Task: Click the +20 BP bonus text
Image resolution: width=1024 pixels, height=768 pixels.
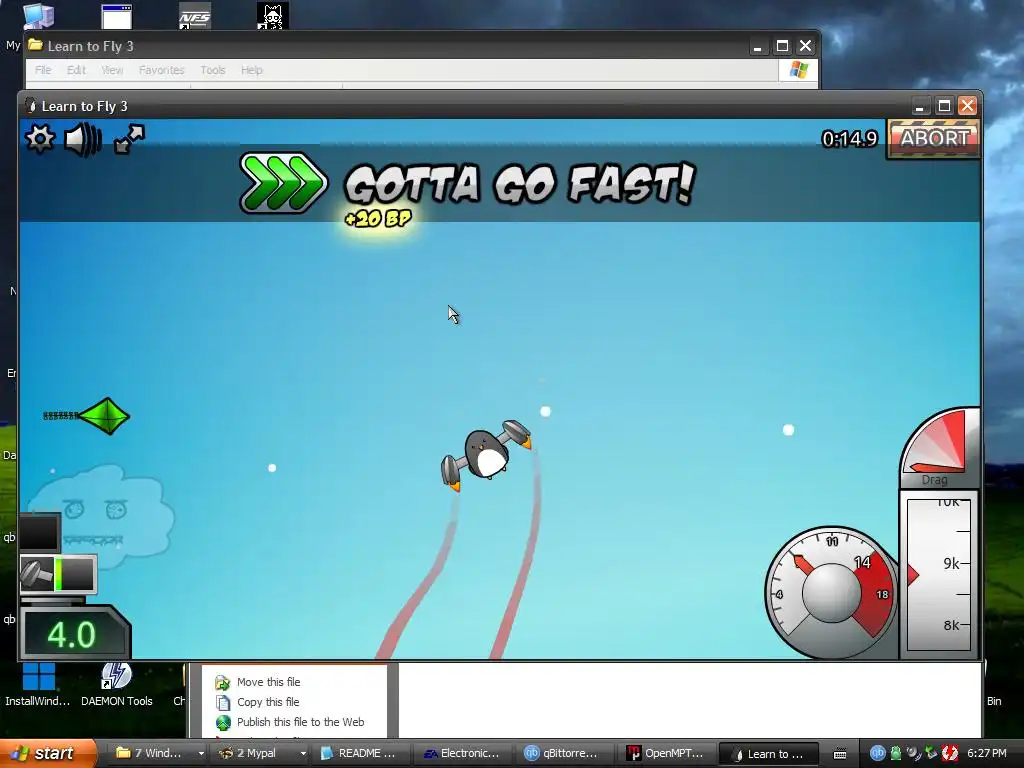Action: 378,218
